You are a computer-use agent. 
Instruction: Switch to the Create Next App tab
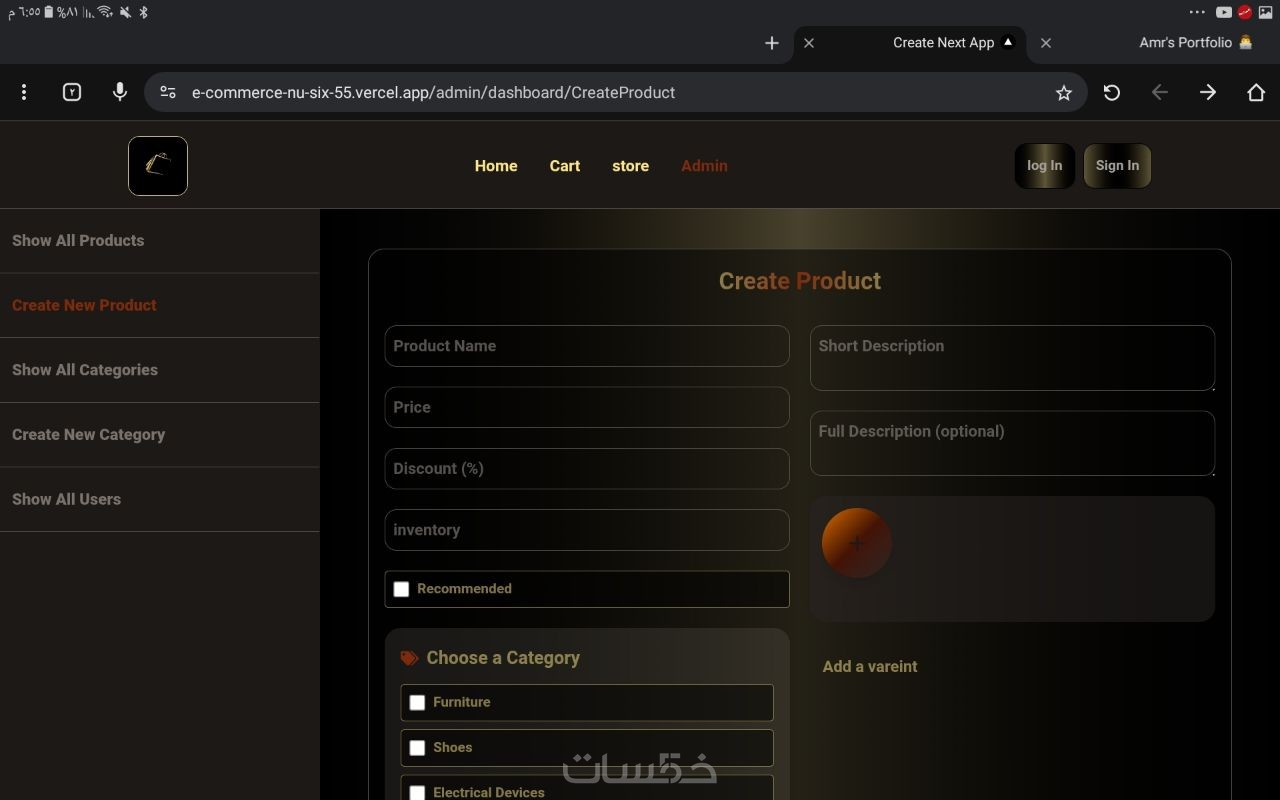click(x=910, y=43)
